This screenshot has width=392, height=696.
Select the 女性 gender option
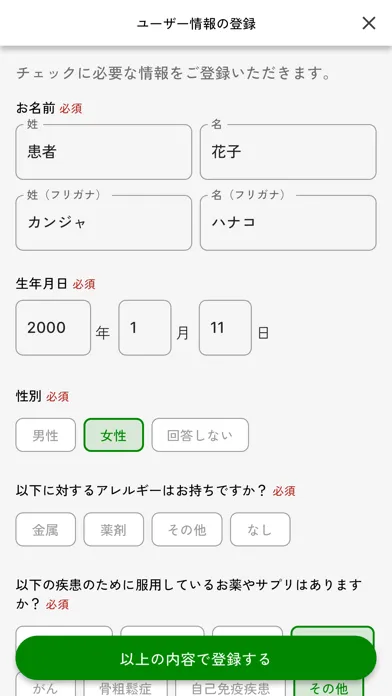114,435
